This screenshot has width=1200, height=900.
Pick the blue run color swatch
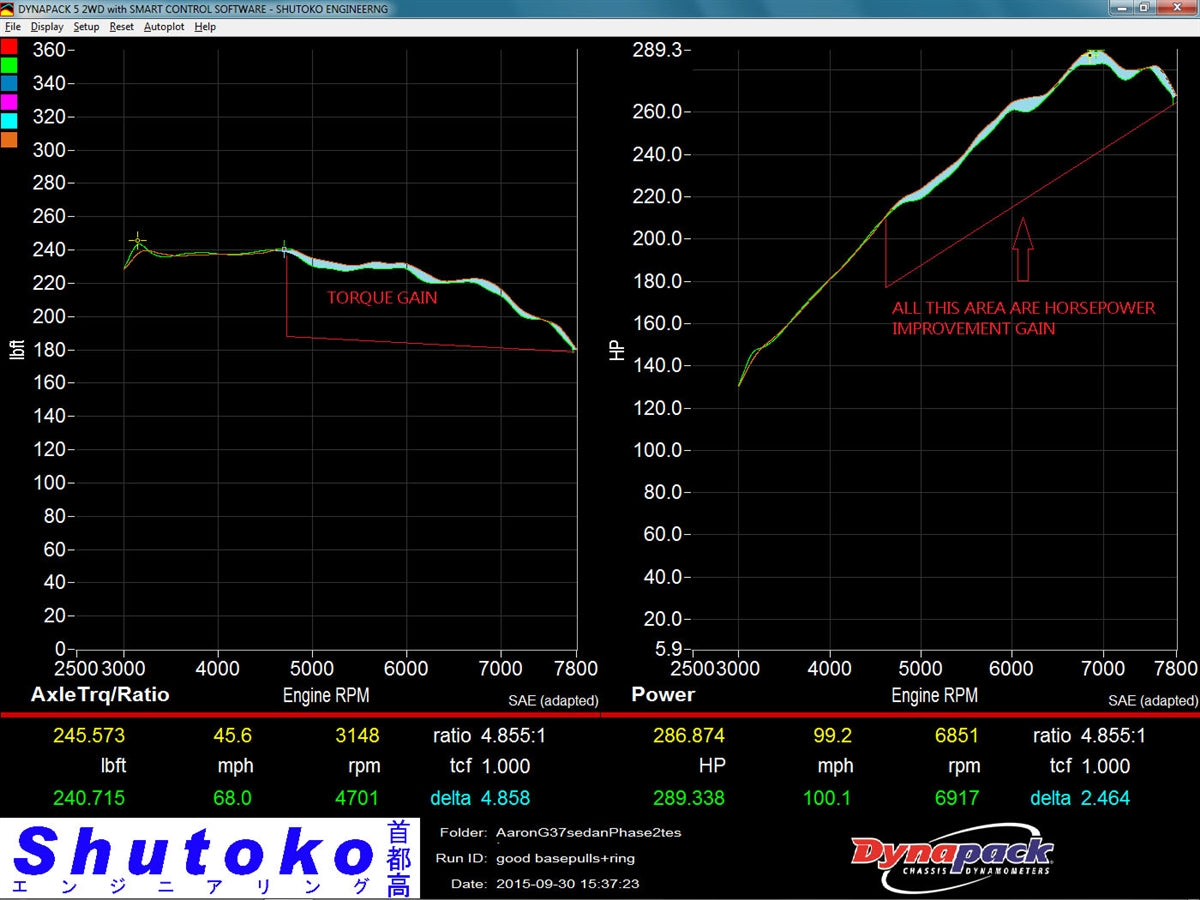[9, 83]
